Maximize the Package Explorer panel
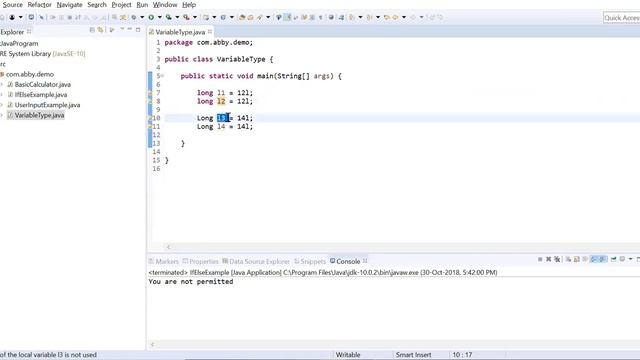Viewport: 640px width, 360px height. pos(138,30)
